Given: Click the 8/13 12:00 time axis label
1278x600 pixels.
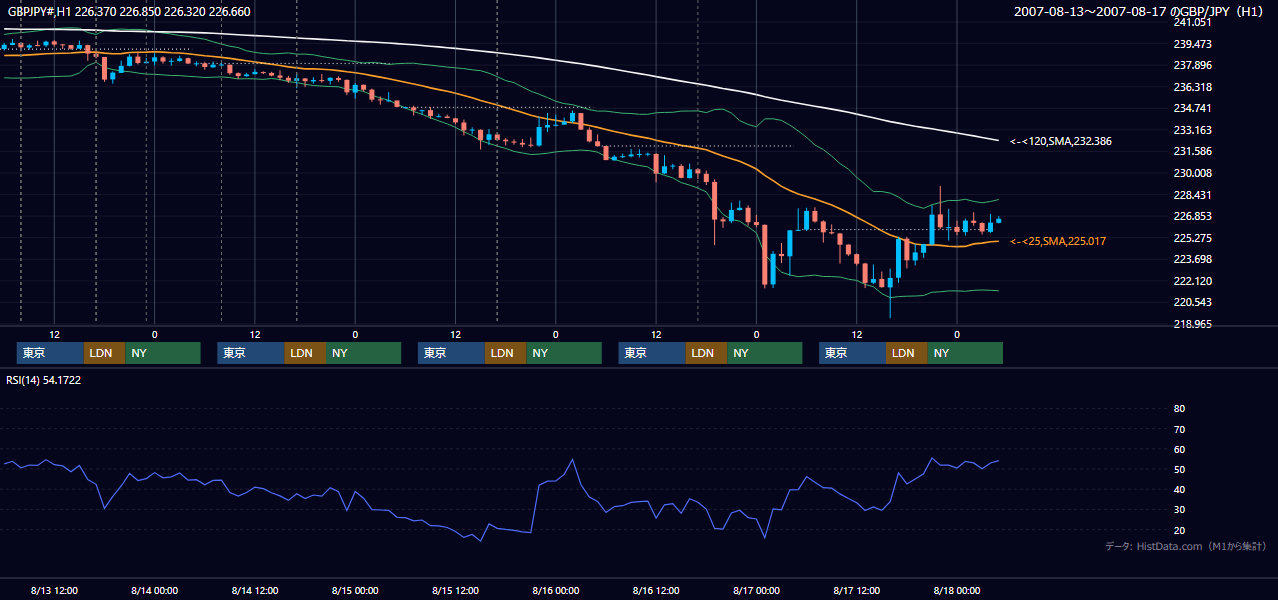Looking at the screenshot, I should point(55,590).
